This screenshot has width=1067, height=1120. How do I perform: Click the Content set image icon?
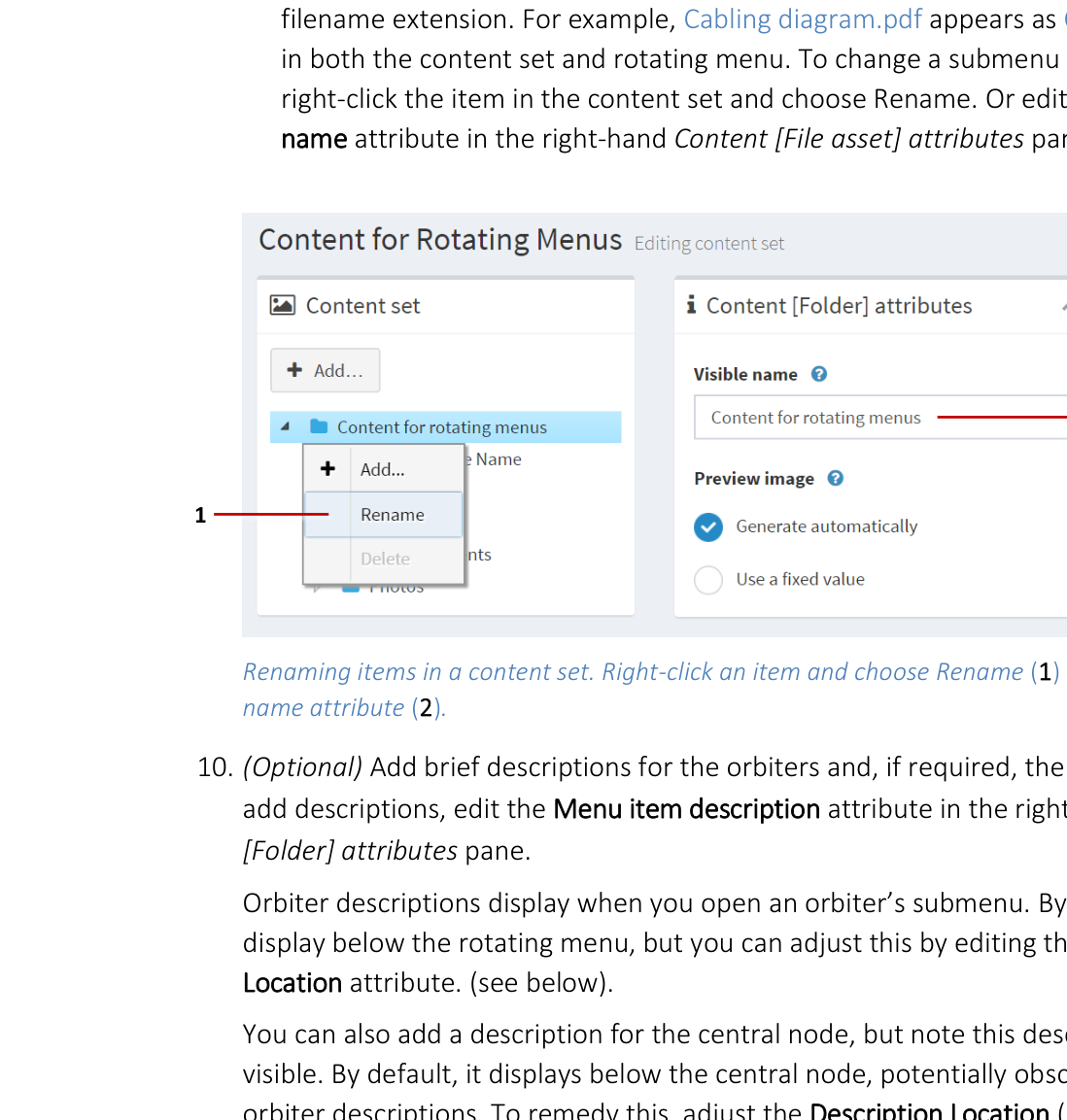click(x=282, y=305)
